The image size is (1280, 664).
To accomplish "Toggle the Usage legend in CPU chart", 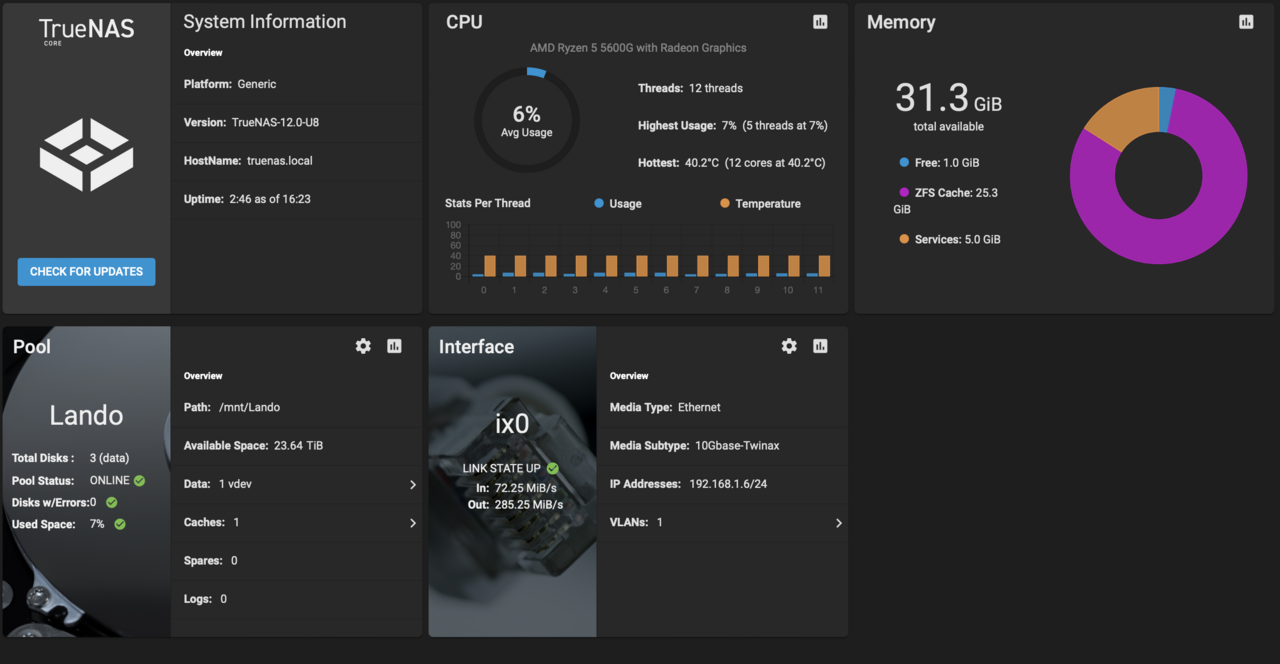I will pos(618,204).
